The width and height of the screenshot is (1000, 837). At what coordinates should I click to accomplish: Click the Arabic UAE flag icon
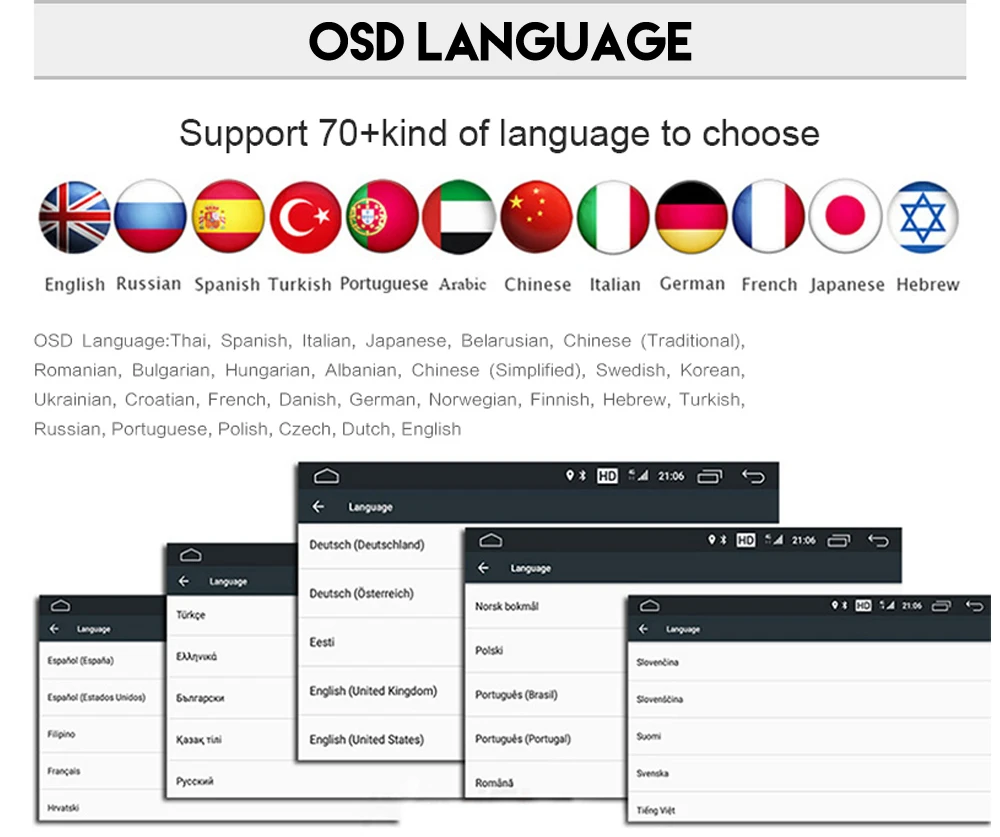coord(459,217)
